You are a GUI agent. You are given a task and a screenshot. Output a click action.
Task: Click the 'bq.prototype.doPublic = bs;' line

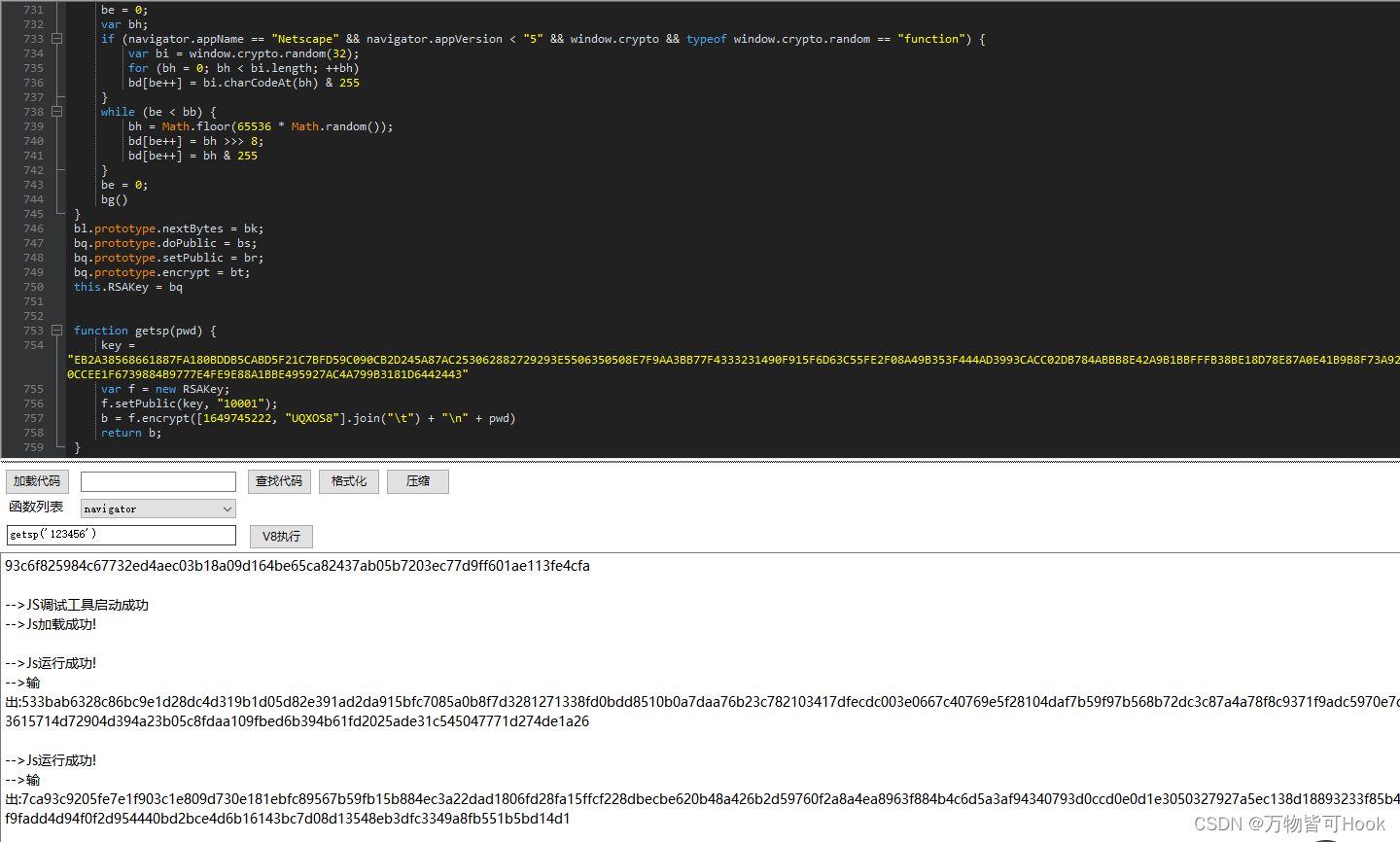pos(165,243)
